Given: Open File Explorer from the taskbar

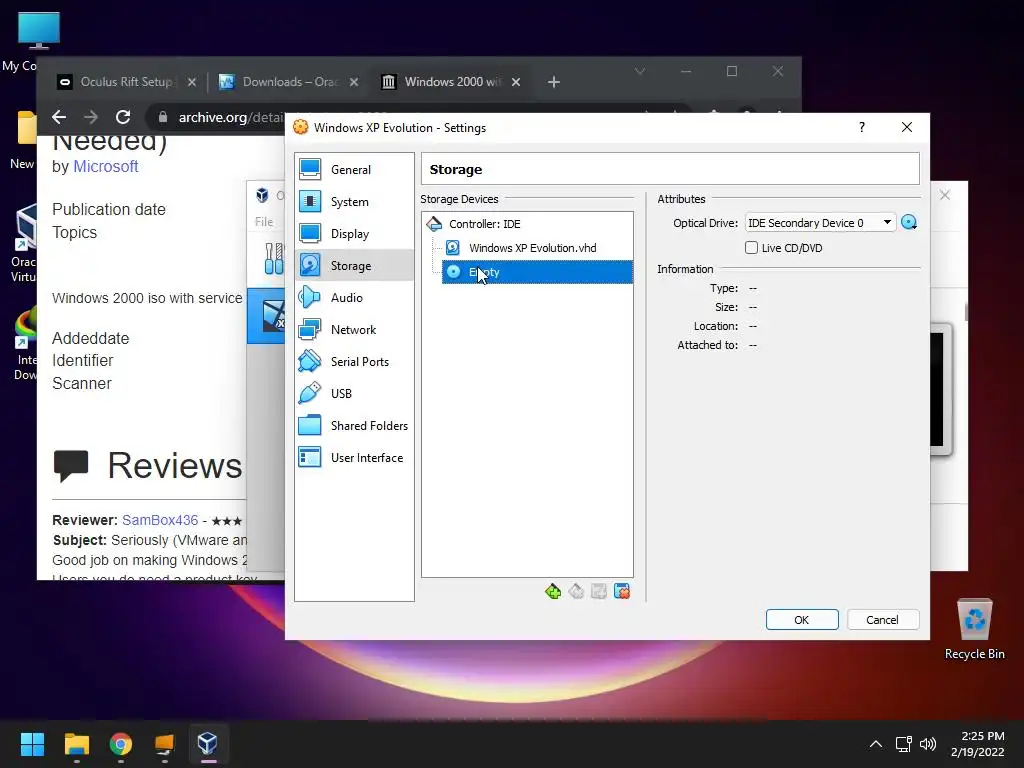Looking at the screenshot, I should (x=76, y=744).
